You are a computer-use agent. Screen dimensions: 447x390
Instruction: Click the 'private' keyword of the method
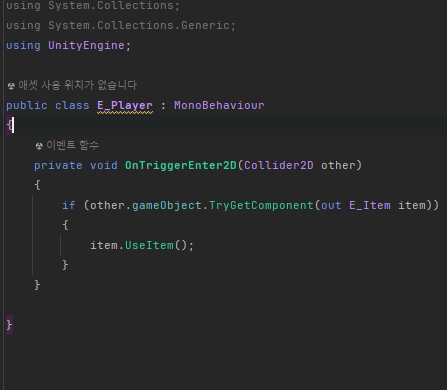[x=58, y=166]
